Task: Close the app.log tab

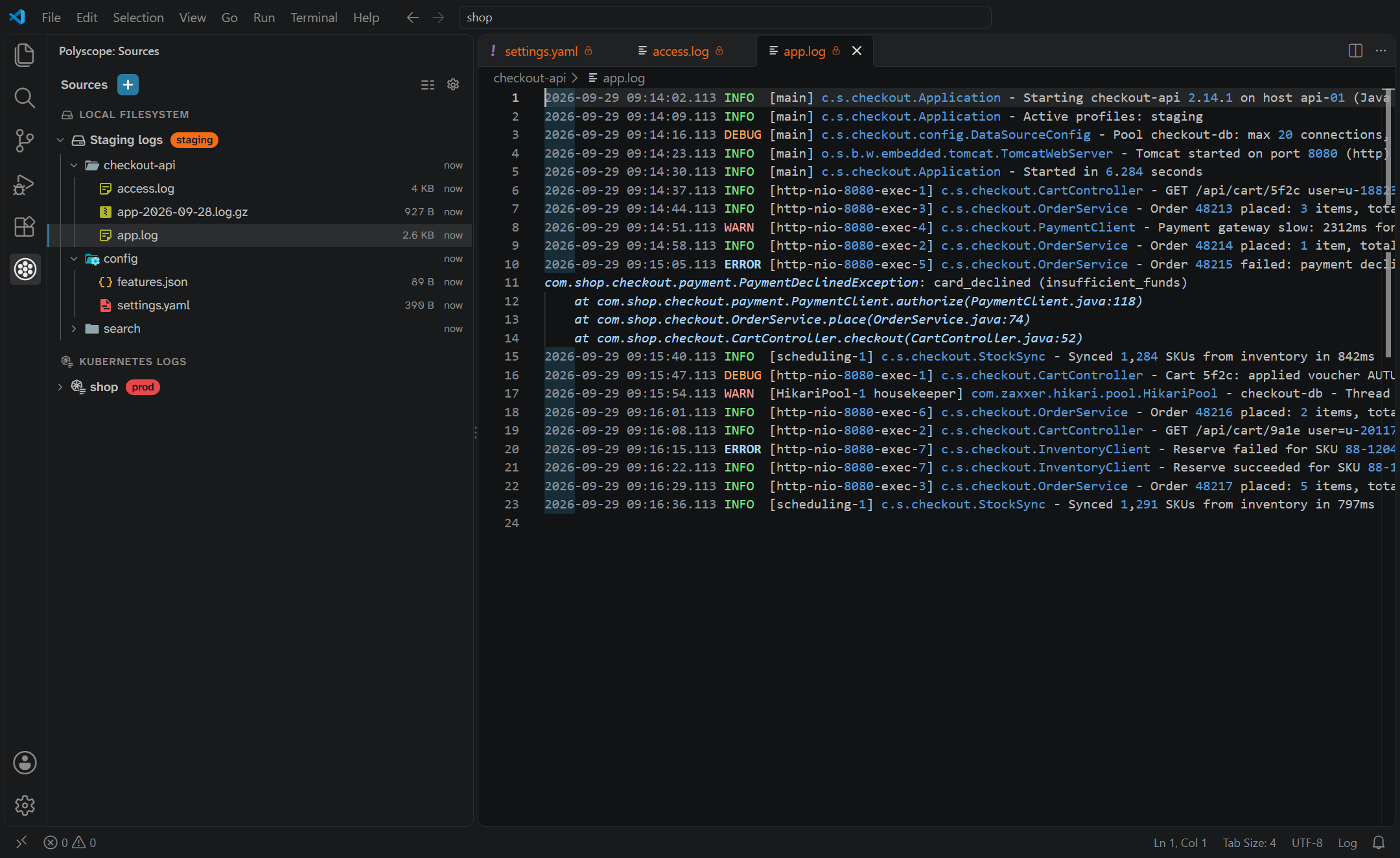Action: (x=856, y=51)
